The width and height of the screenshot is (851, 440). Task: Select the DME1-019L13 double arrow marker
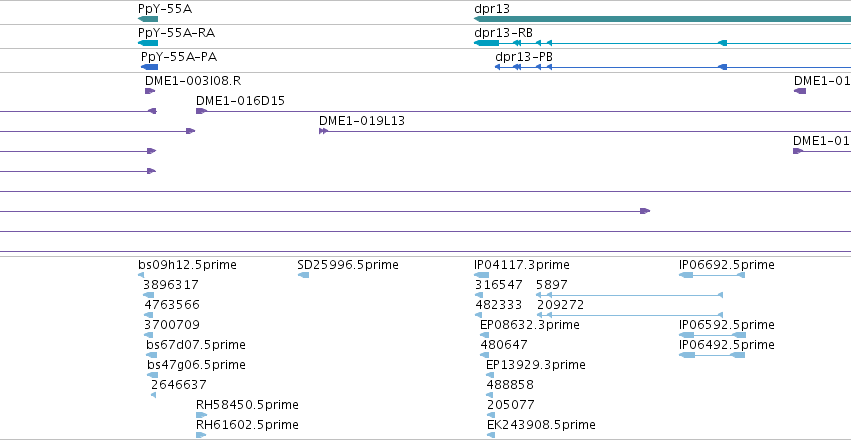323,131
